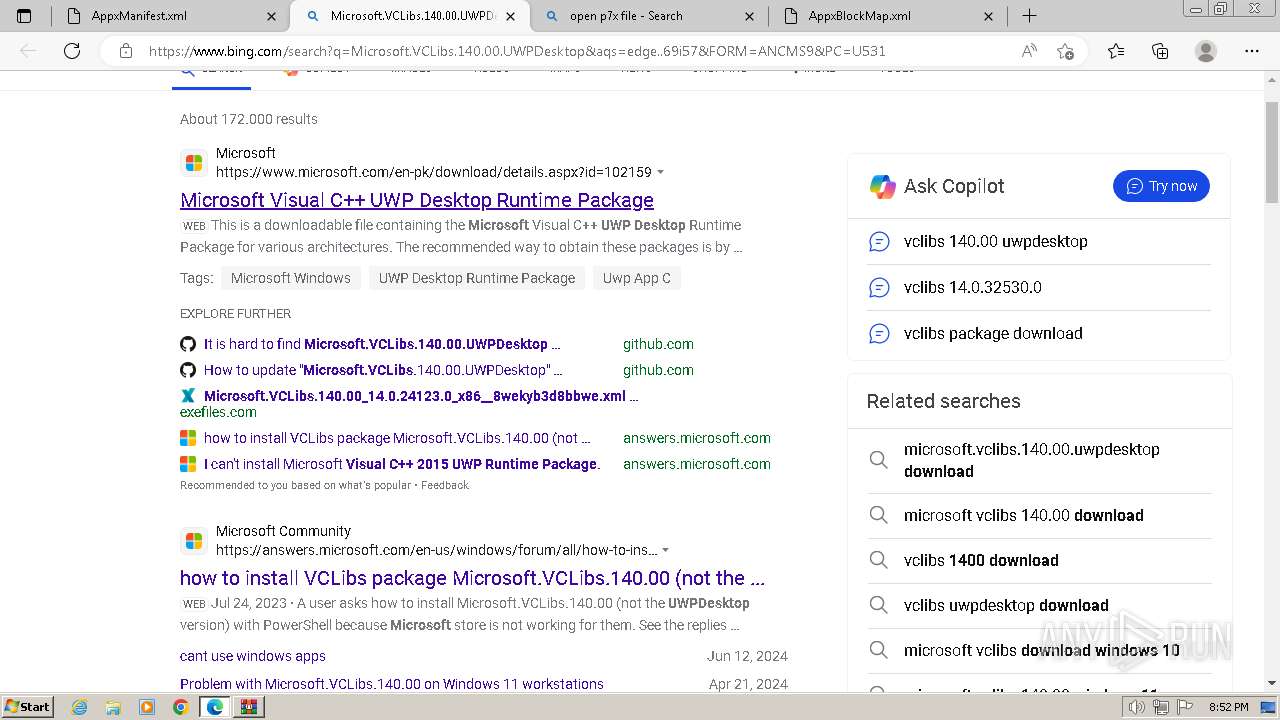The image size is (1280, 720).
Task: Click the vertical page scrollbar thumb
Action: point(1271,152)
